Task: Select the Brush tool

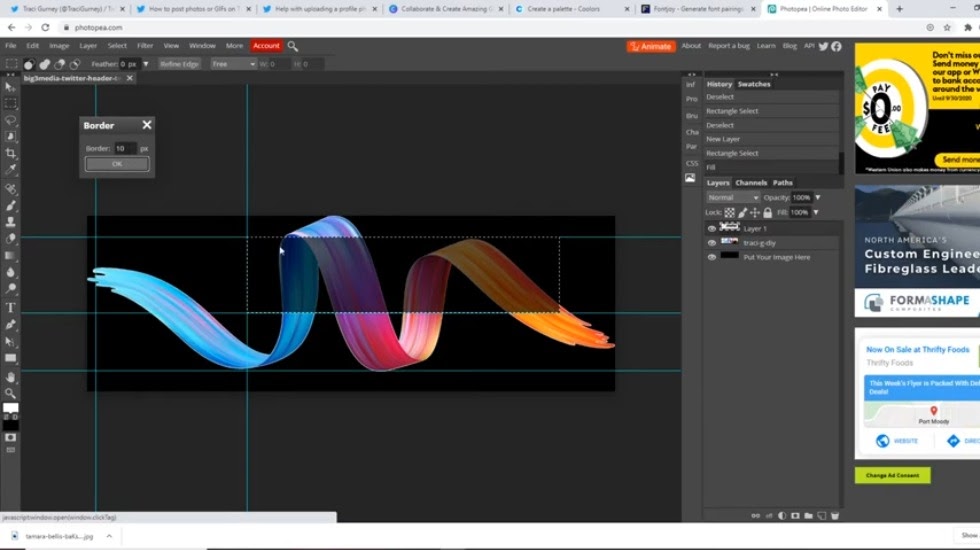Action: pos(10,206)
